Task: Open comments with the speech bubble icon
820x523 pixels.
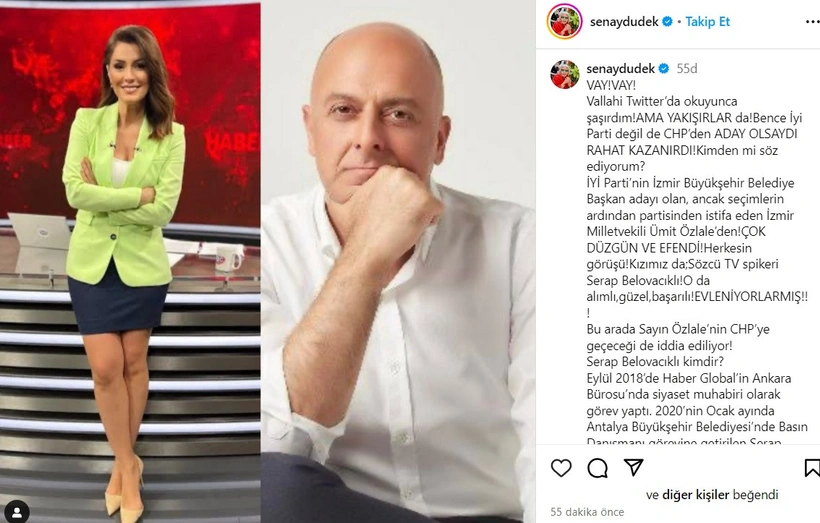Action: coord(597,468)
